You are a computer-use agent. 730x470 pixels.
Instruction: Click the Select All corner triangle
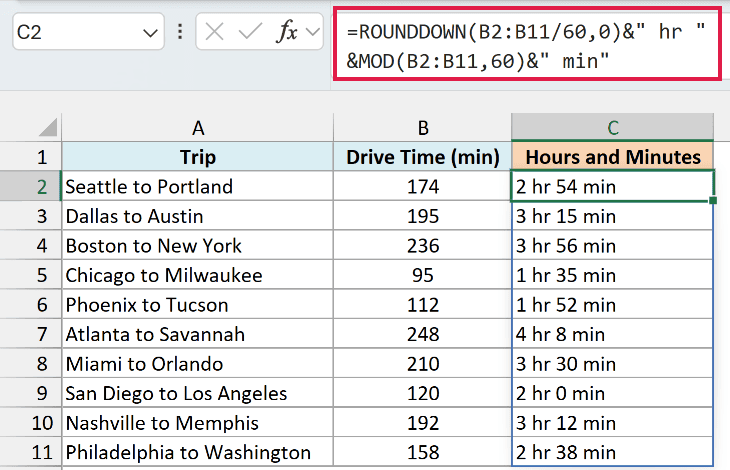47,127
